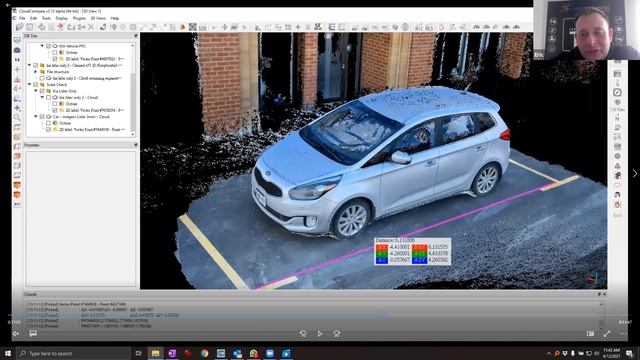This screenshot has width=640, height=360.
Task: Collapse Car - Imagery+Lidar 3mm - Cloud node
Action: click(36, 117)
